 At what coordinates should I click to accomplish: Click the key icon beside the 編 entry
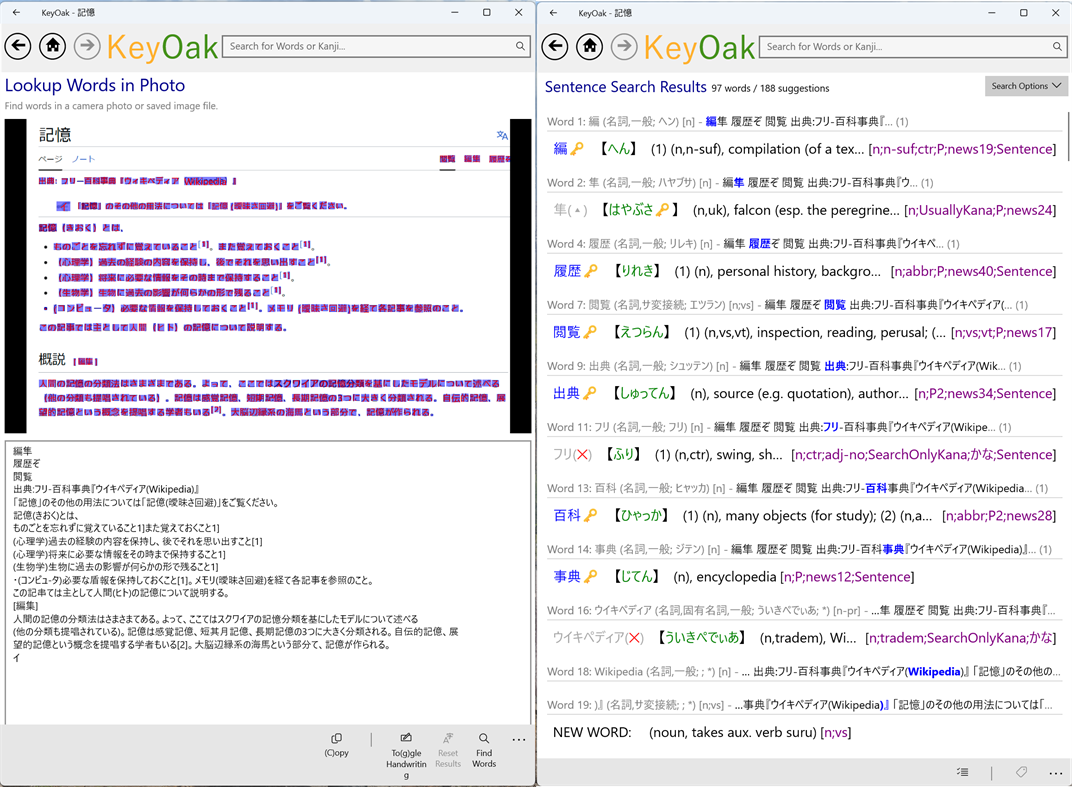(x=575, y=147)
